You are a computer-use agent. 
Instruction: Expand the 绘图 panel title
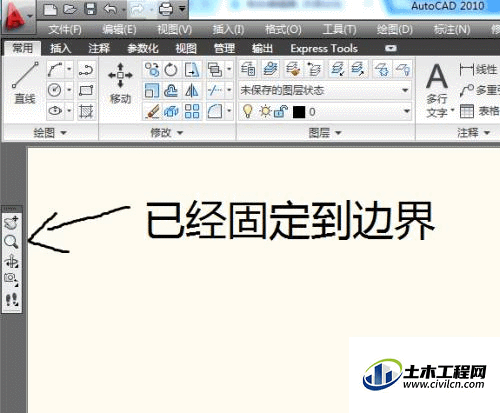point(50,133)
